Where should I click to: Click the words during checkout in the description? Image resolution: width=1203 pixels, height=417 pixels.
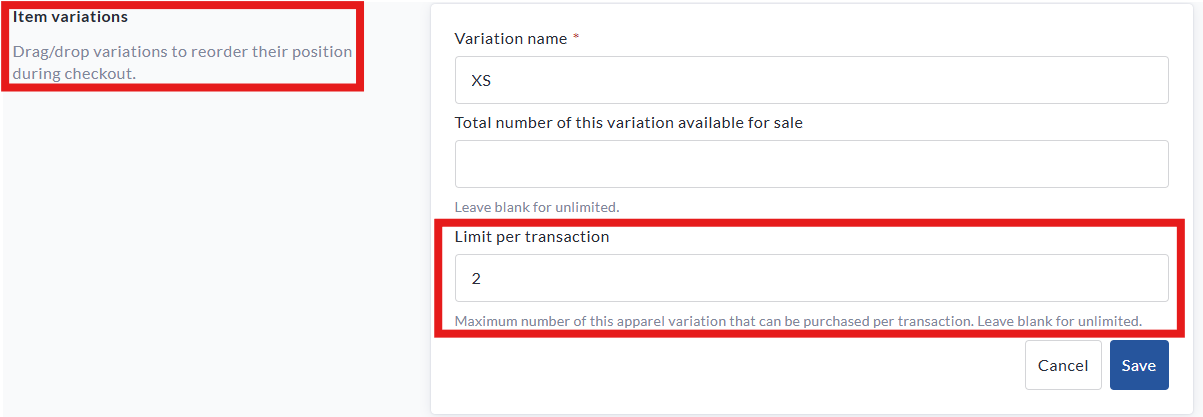pyautogui.click(x=73, y=73)
